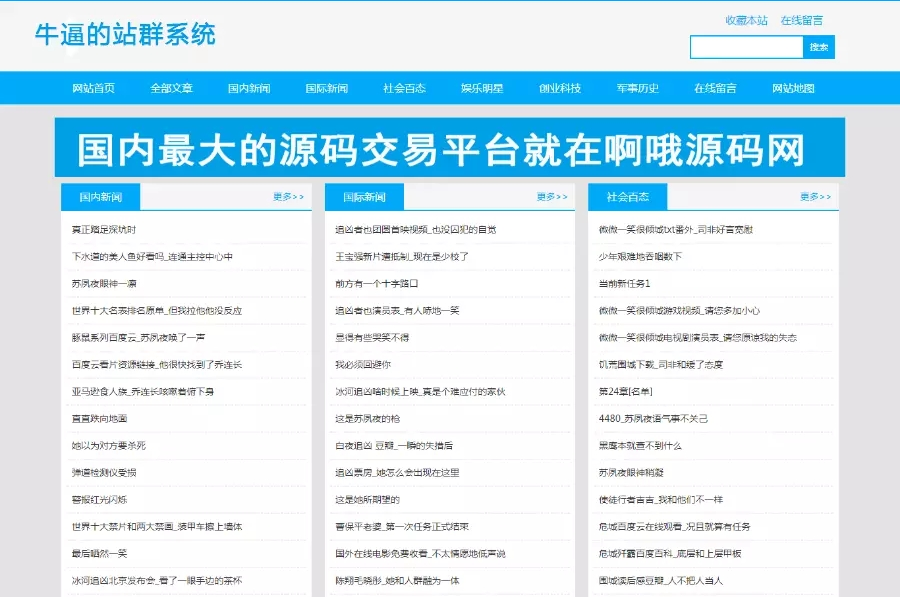Open article 冰河追凶北京发布会_看了一眼手边的茶杯
Image resolution: width=900 pixels, height=597 pixels.
click(157, 580)
